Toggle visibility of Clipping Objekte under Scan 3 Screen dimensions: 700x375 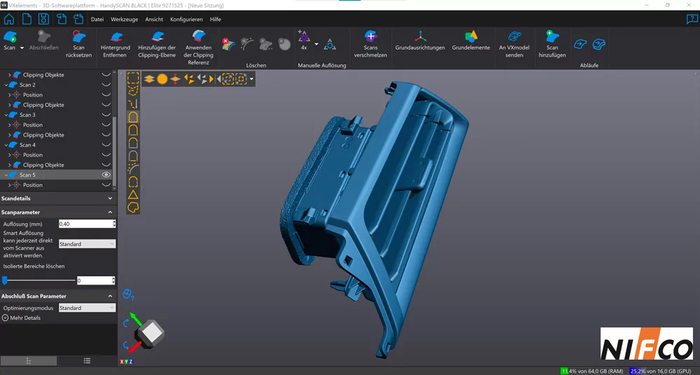click(106, 135)
